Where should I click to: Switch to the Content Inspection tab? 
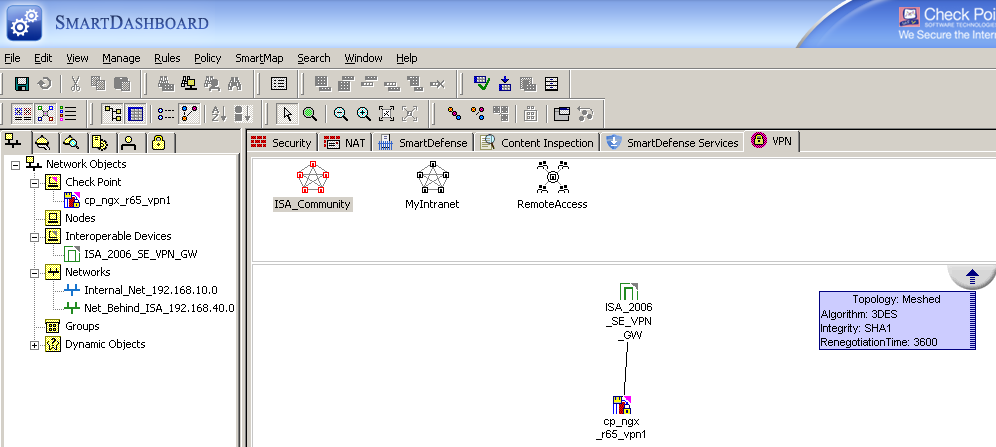[x=537, y=142]
